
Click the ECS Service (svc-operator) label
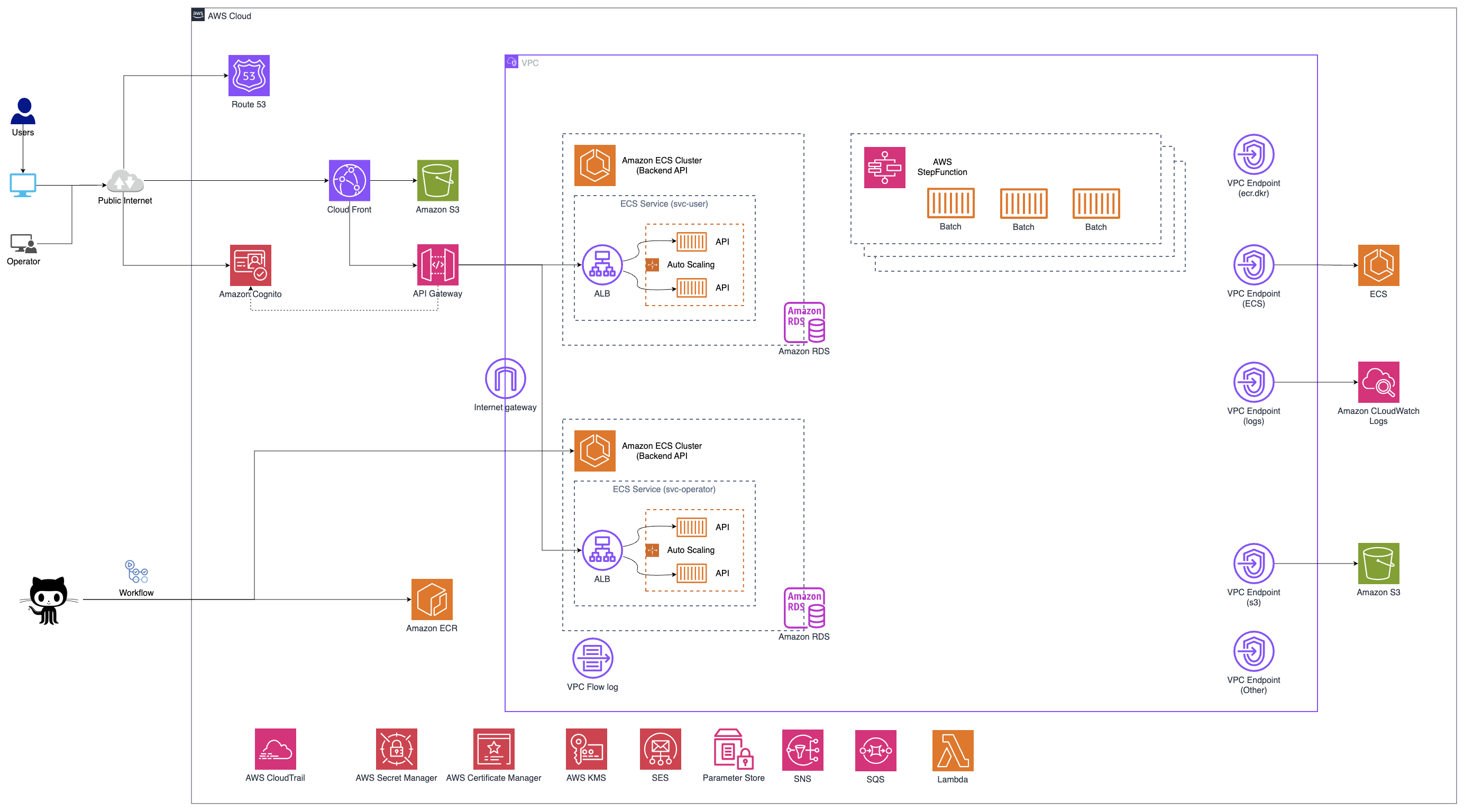pos(663,488)
